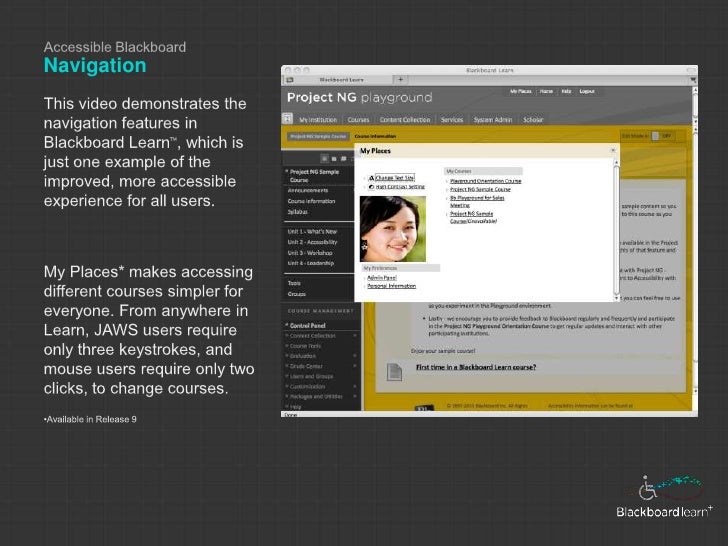Click the leftmost course menu view icon
This screenshot has height=546, width=728.
(325, 159)
